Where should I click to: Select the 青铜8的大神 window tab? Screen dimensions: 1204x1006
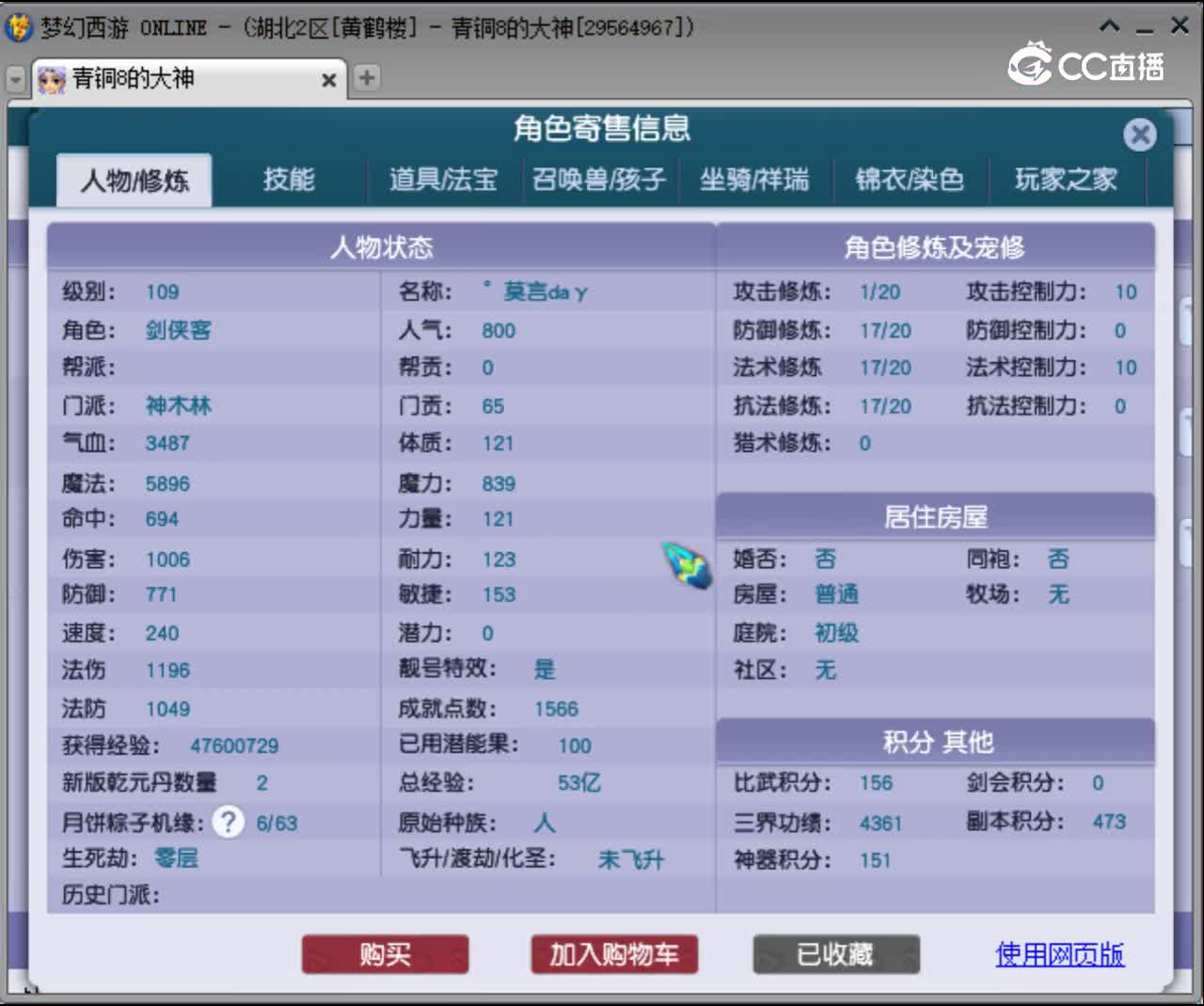click(x=188, y=79)
